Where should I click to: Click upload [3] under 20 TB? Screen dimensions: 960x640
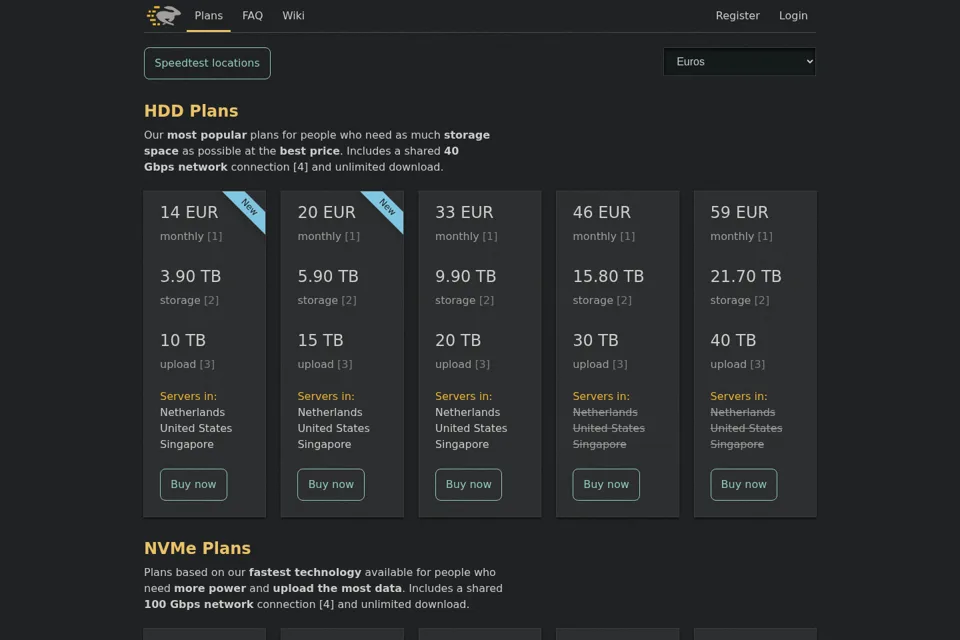(x=462, y=364)
